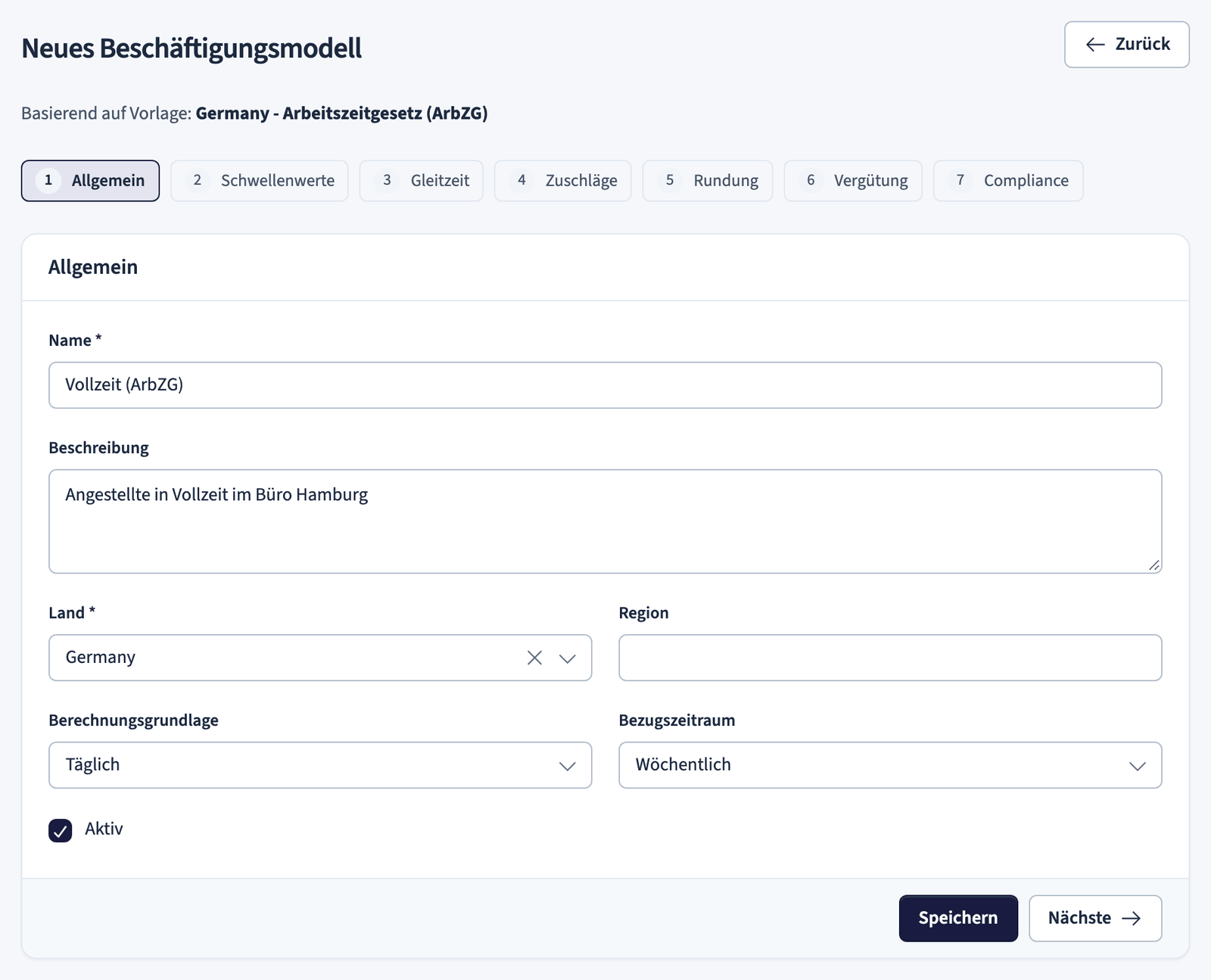
Task: Focus the Beschreibung text area
Action: click(x=605, y=521)
